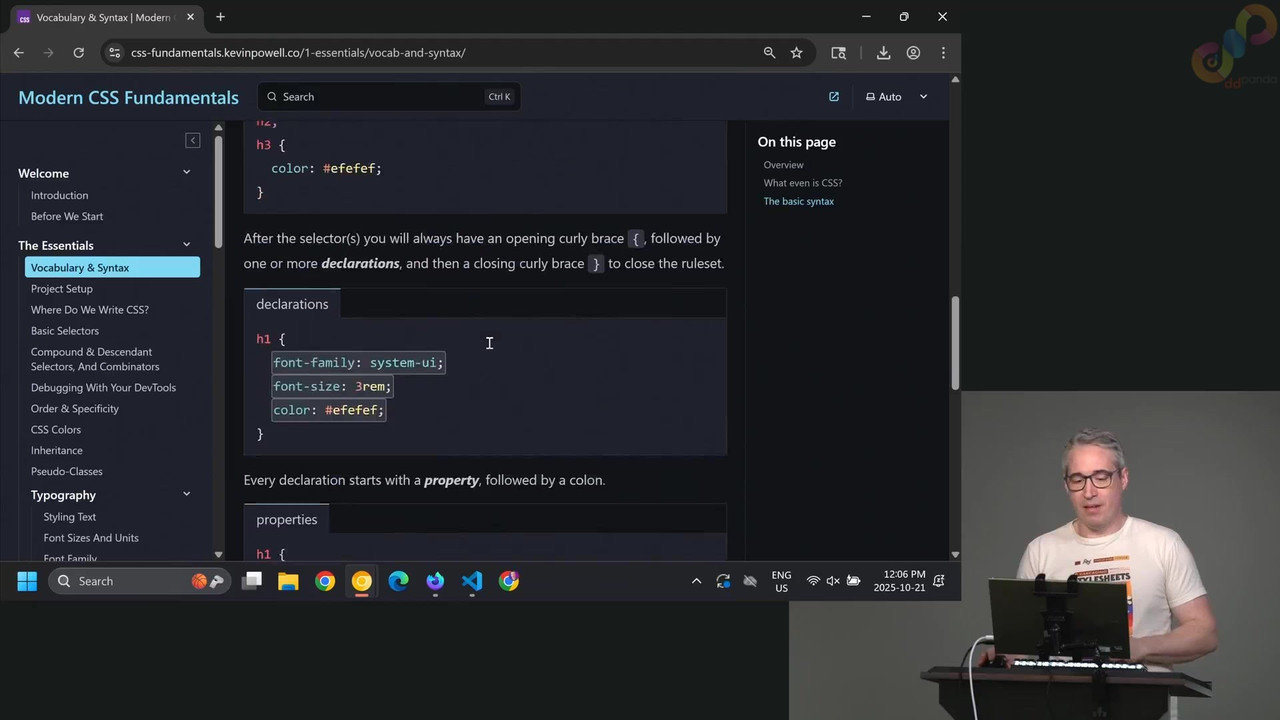Show hidden tray icons chevron
This screenshot has width=1280, height=720.
coord(696,581)
